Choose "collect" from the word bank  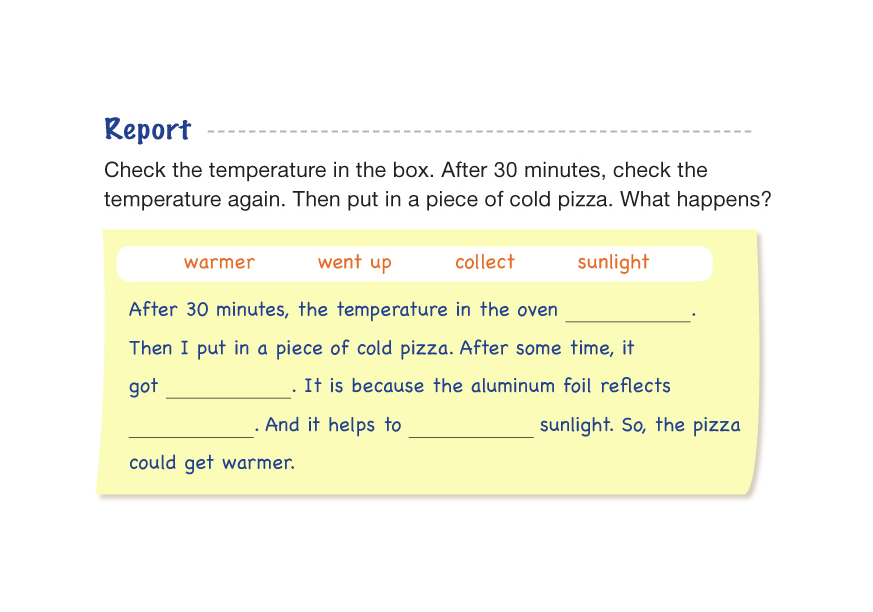point(484,262)
